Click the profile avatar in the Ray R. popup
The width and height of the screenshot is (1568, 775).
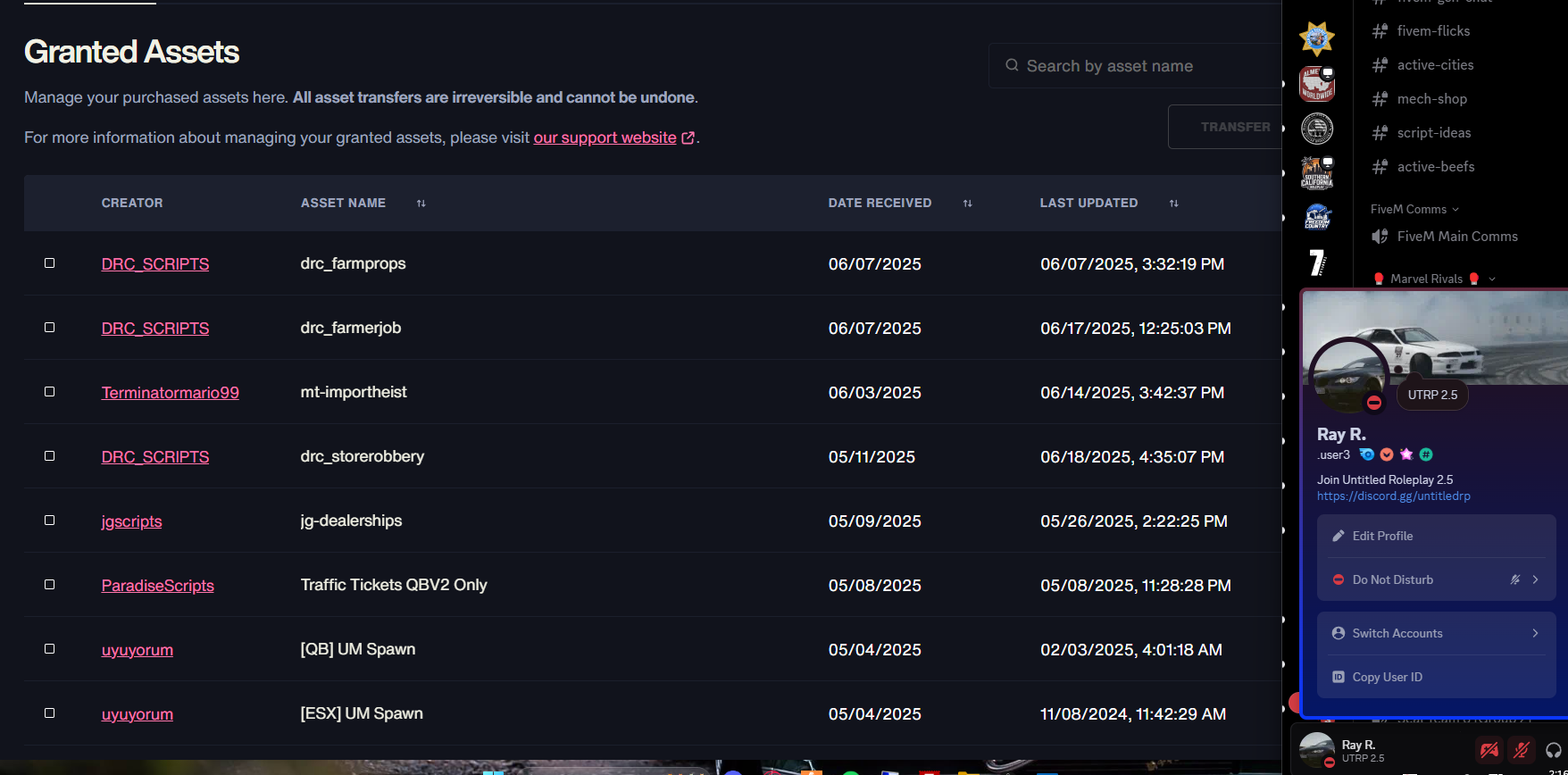(x=1348, y=376)
